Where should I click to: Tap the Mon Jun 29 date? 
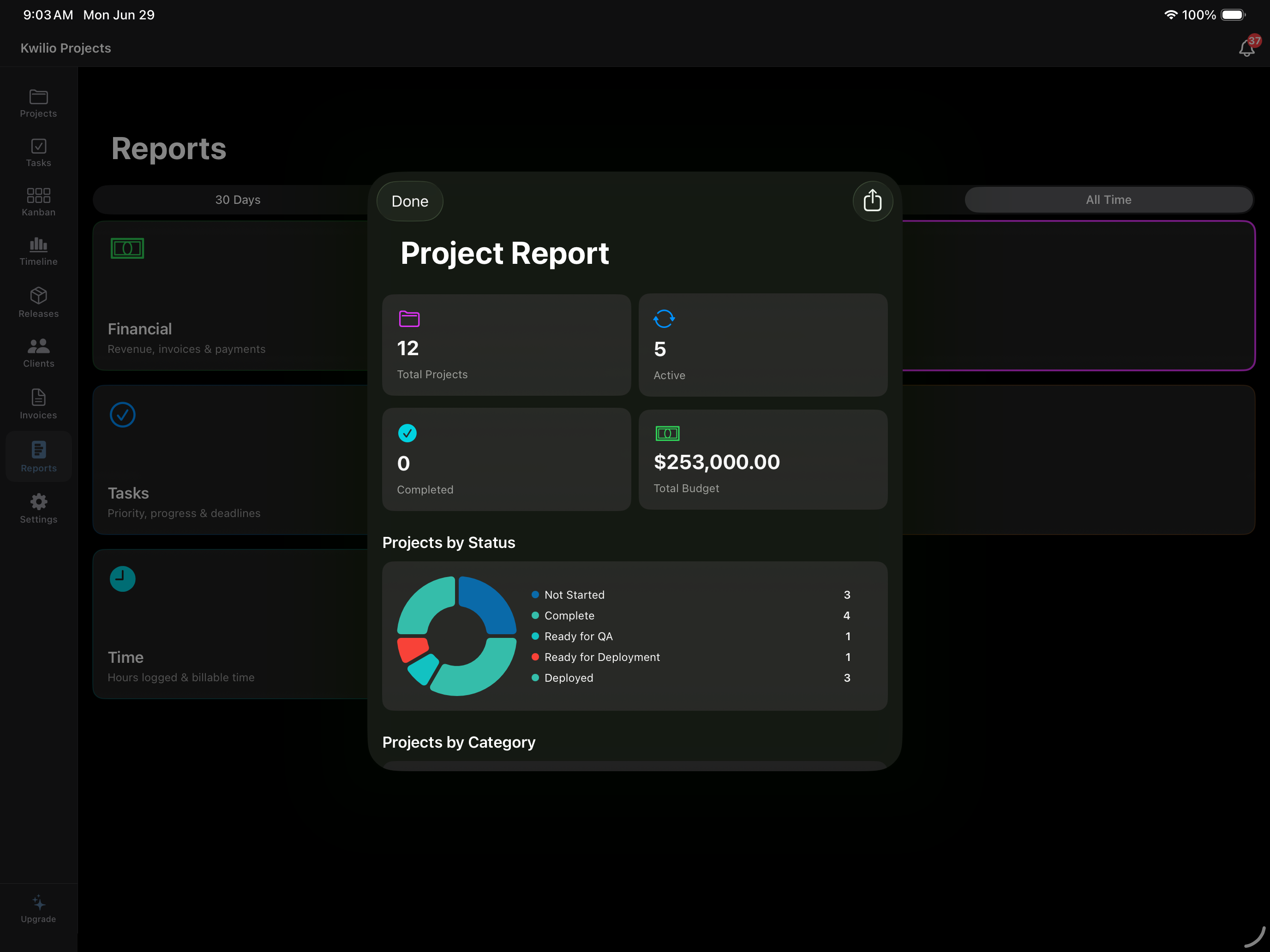click(119, 15)
